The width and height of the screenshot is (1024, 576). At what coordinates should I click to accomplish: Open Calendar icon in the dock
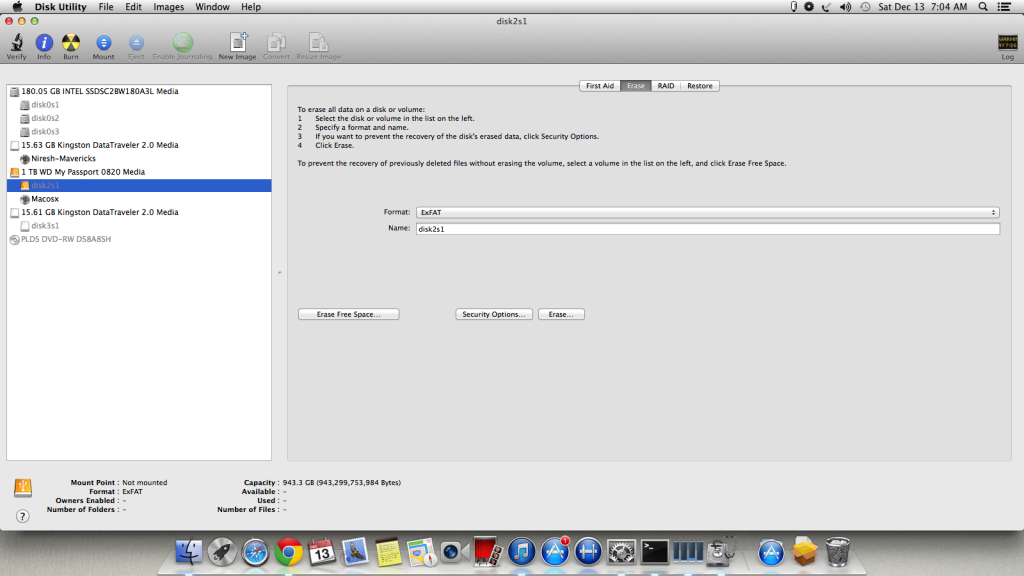[322, 552]
